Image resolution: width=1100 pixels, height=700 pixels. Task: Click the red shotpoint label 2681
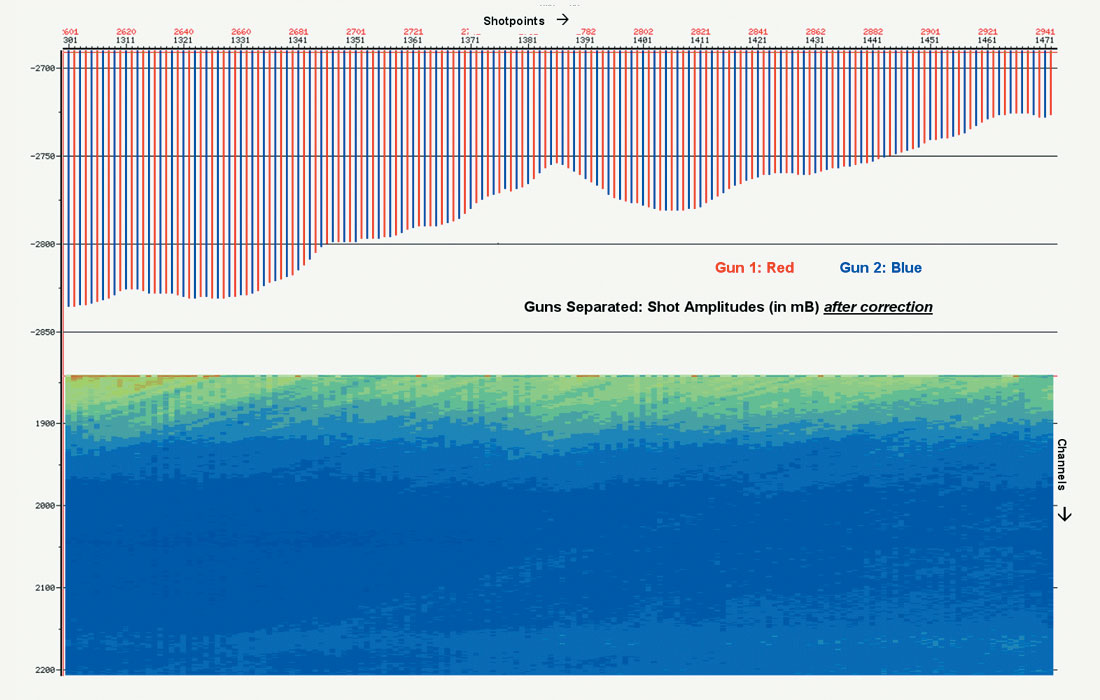298,32
